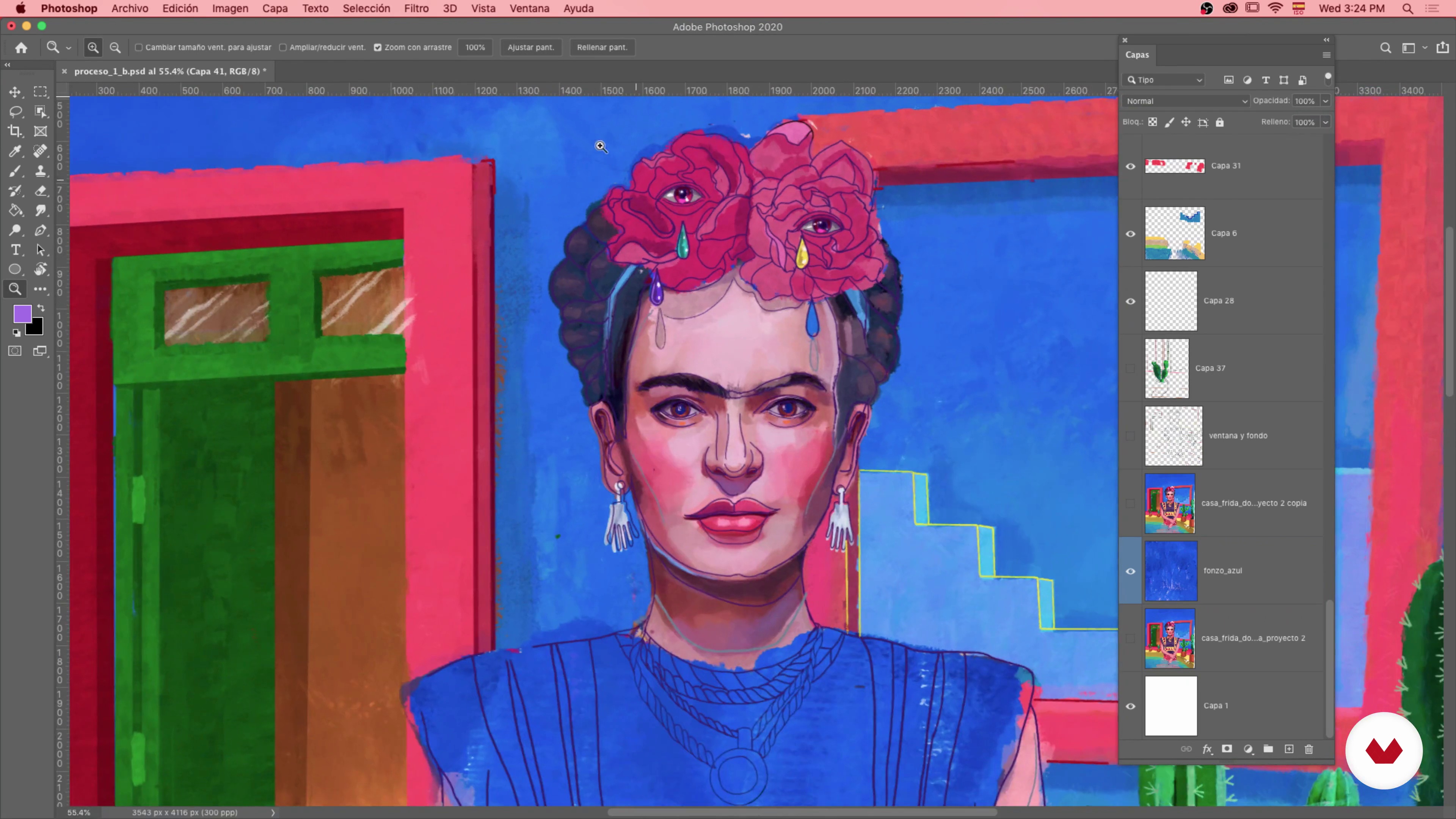Uncheck 'Zoom con arrastre' checkbox
The height and width of the screenshot is (819, 1456).
[x=378, y=47]
